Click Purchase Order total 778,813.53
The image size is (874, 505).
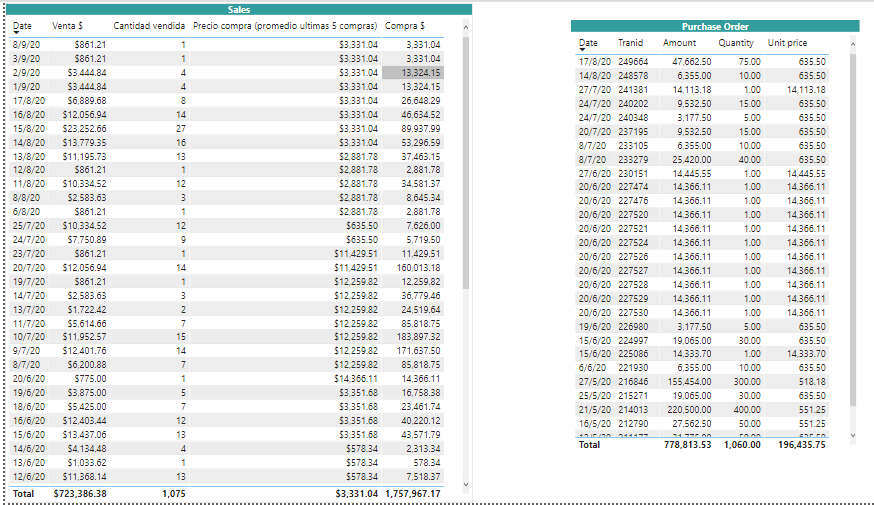tap(687, 444)
